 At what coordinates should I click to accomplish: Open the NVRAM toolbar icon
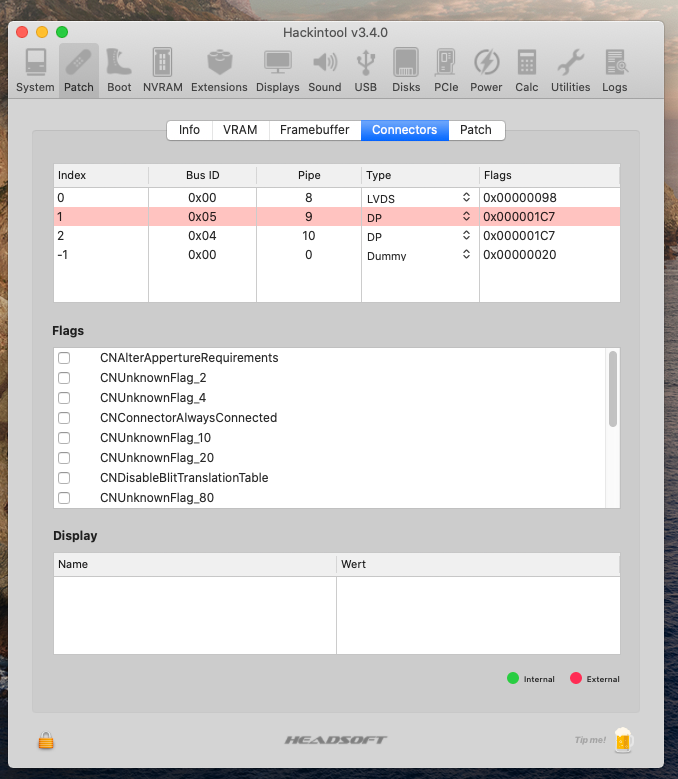[x=162, y=71]
